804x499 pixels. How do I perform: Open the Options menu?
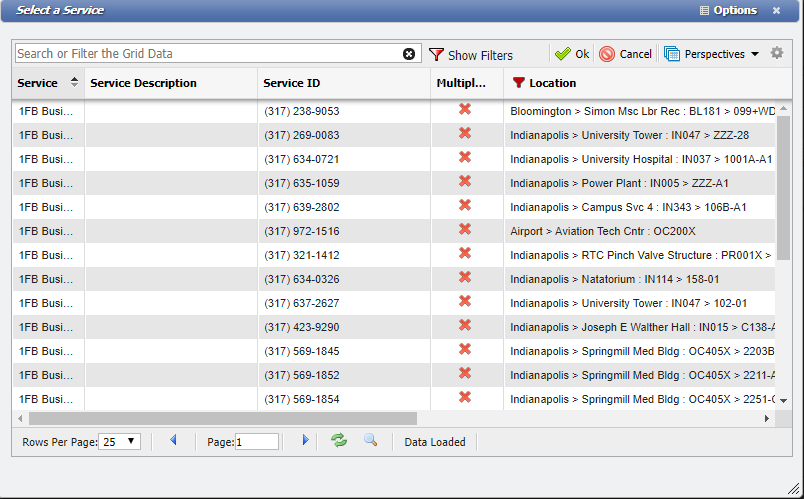(x=728, y=10)
